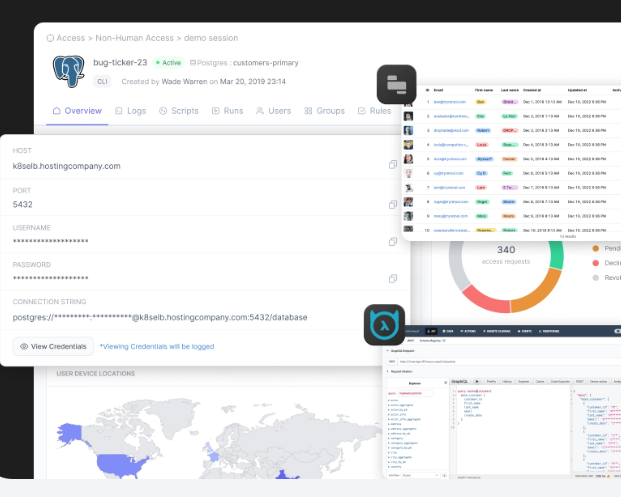
Task: Copy the HOST value k8selb.hostingcompany.com
Action: click(x=392, y=164)
